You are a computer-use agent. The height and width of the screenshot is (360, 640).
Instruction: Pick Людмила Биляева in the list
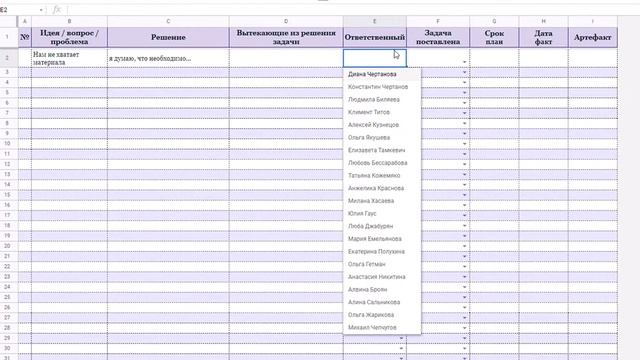coord(382,100)
